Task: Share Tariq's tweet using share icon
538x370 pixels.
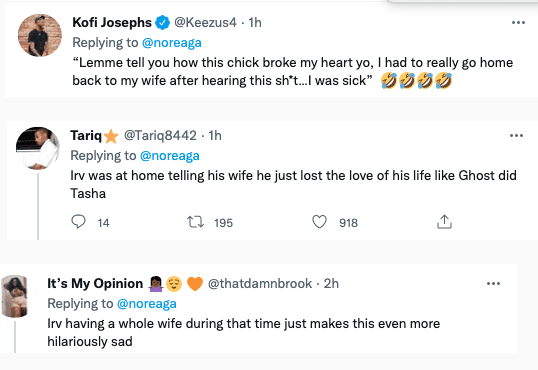Action: (x=444, y=222)
